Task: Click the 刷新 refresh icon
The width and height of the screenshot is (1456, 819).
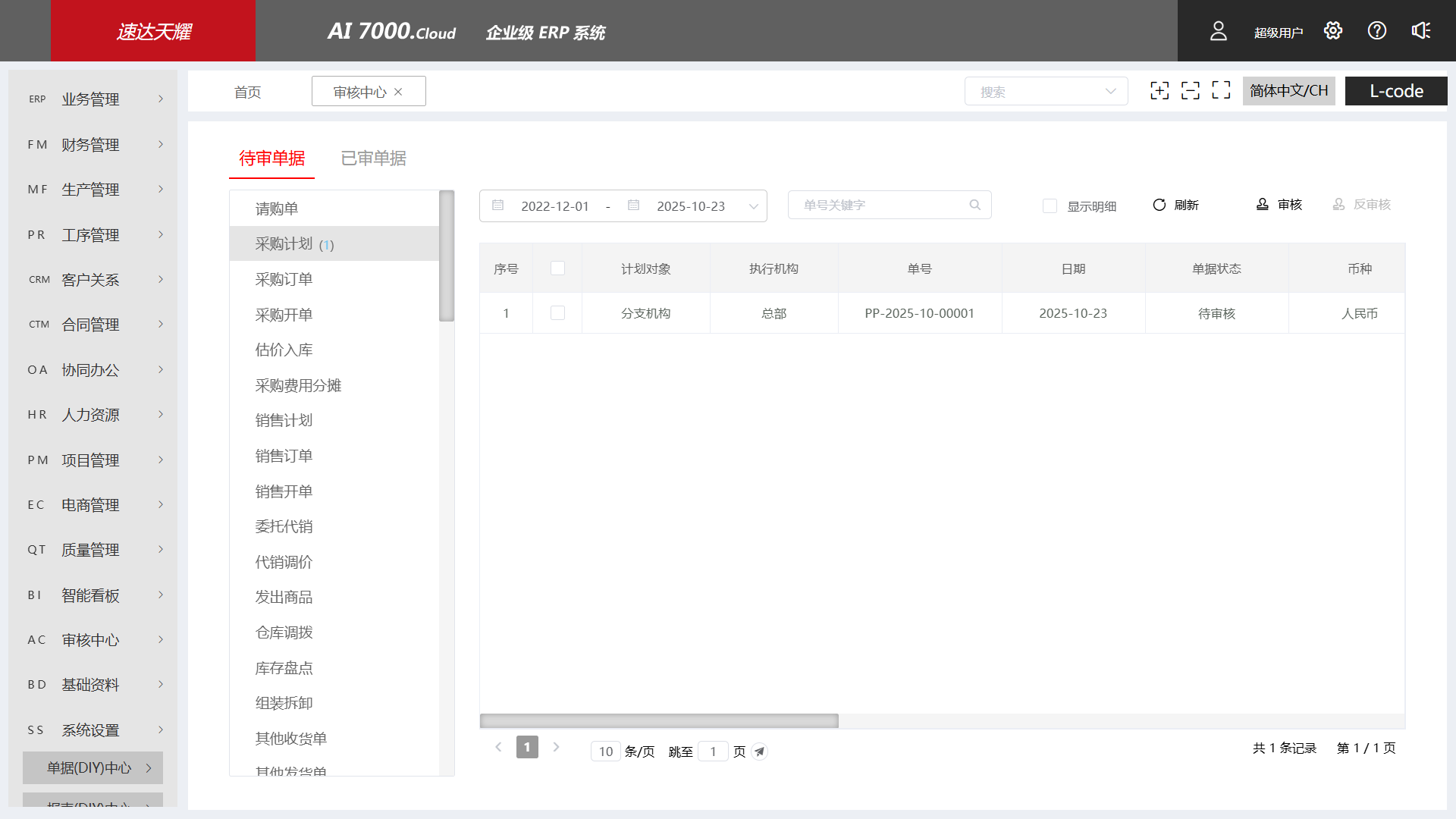Action: (x=1159, y=205)
